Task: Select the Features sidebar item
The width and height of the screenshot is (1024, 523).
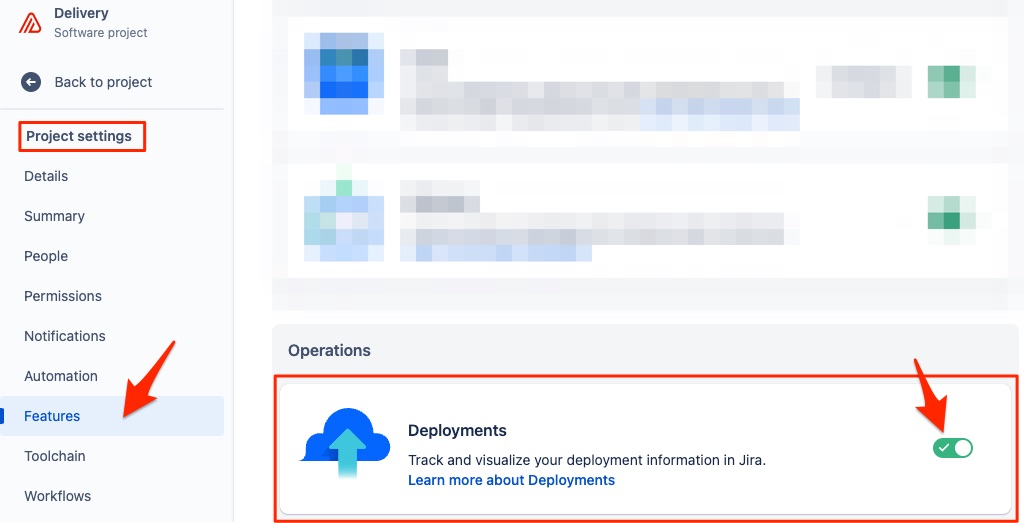Action: point(52,416)
